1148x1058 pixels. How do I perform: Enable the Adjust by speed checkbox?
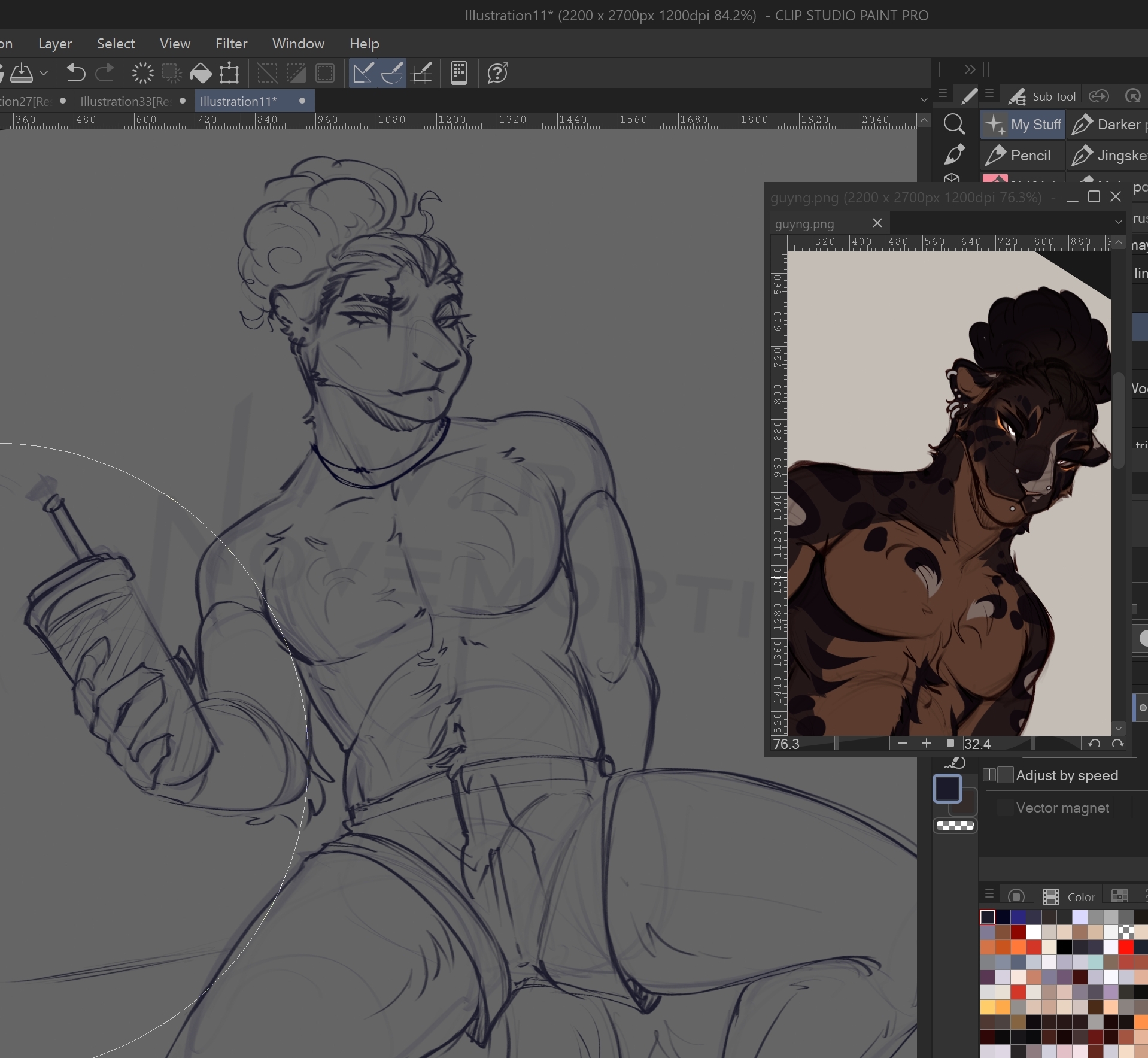point(1006,775)
